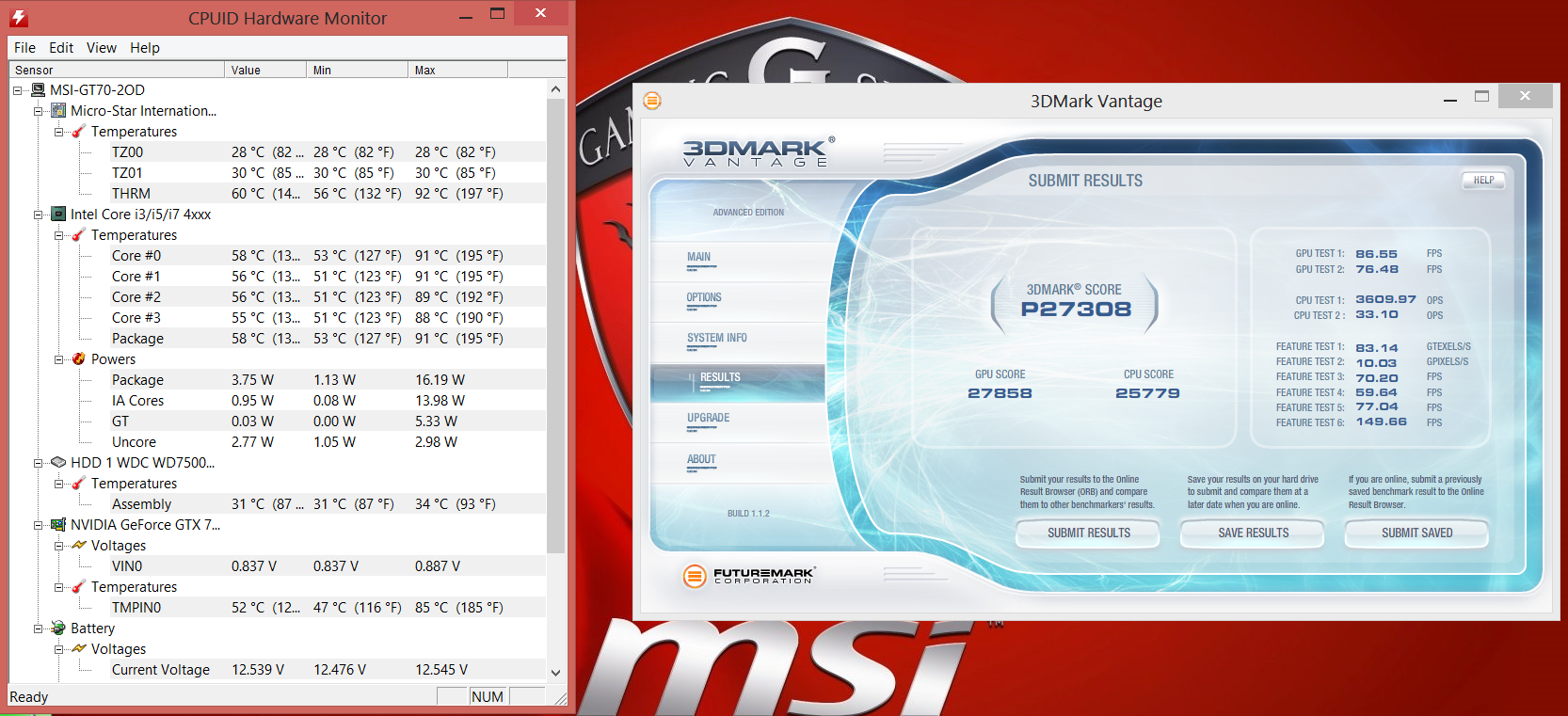Click the sensor list scrollbar thumb
This screenshot has width=1568, height=716.
click(555, 326)
